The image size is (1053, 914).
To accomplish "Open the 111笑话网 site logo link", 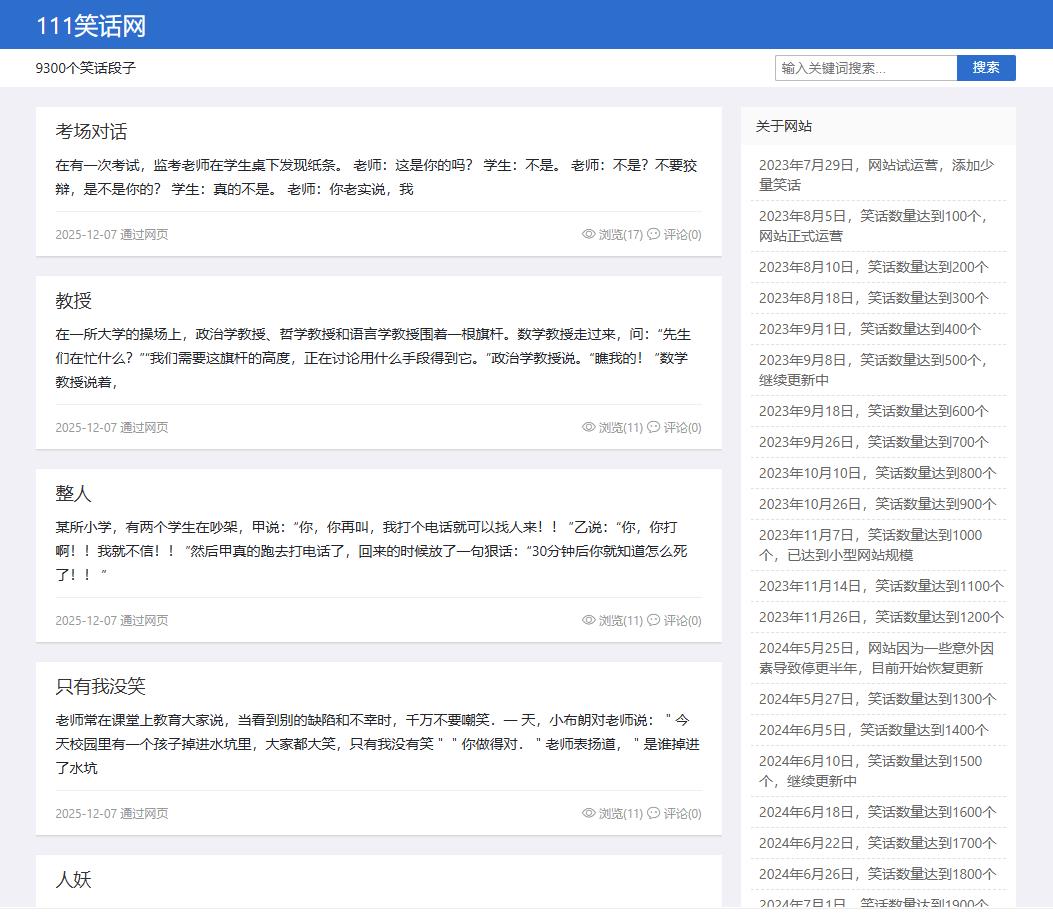I will pyautogui.click(x=91, y=26).
